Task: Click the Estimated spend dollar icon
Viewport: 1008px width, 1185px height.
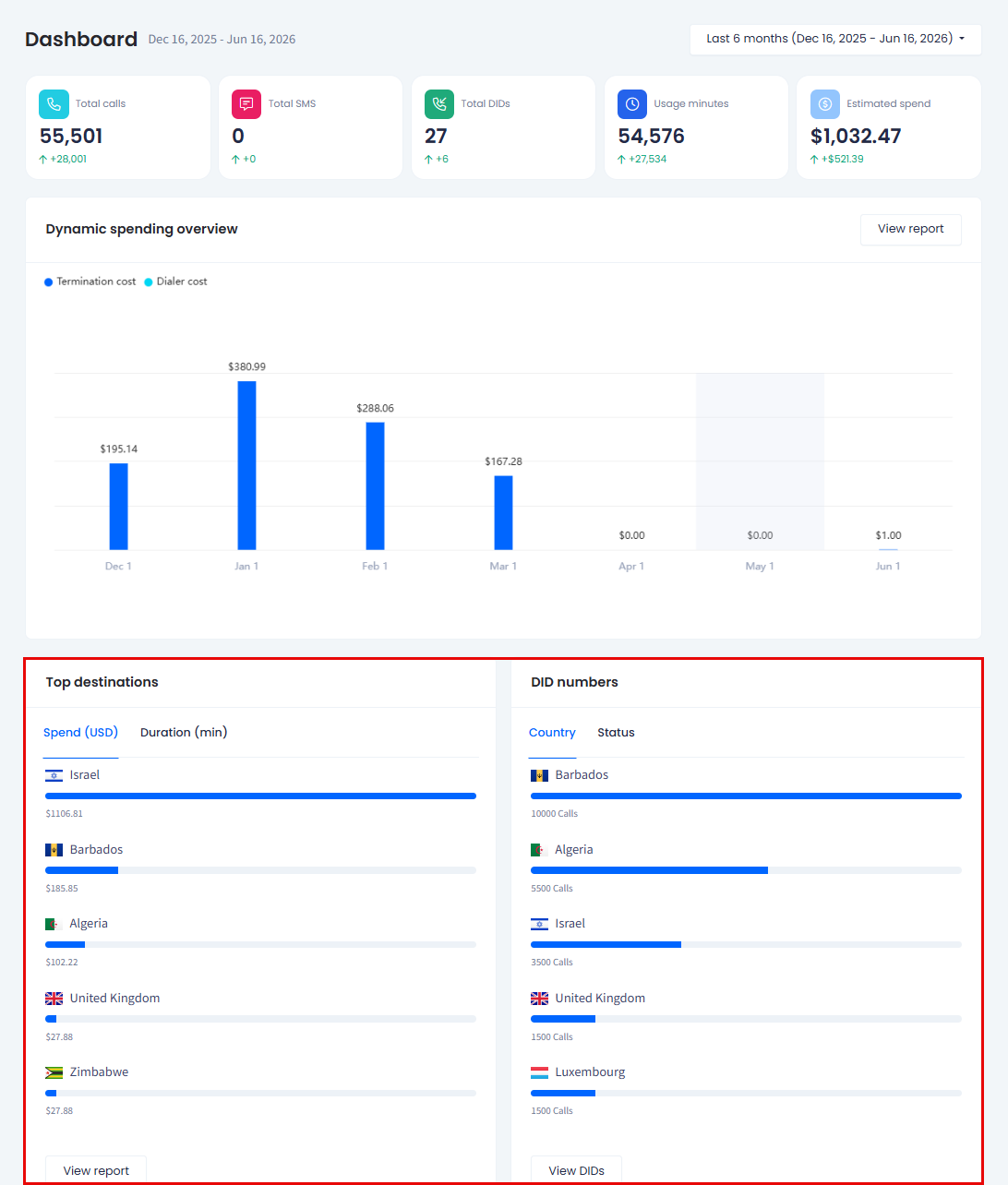Action: coord(825,104)
